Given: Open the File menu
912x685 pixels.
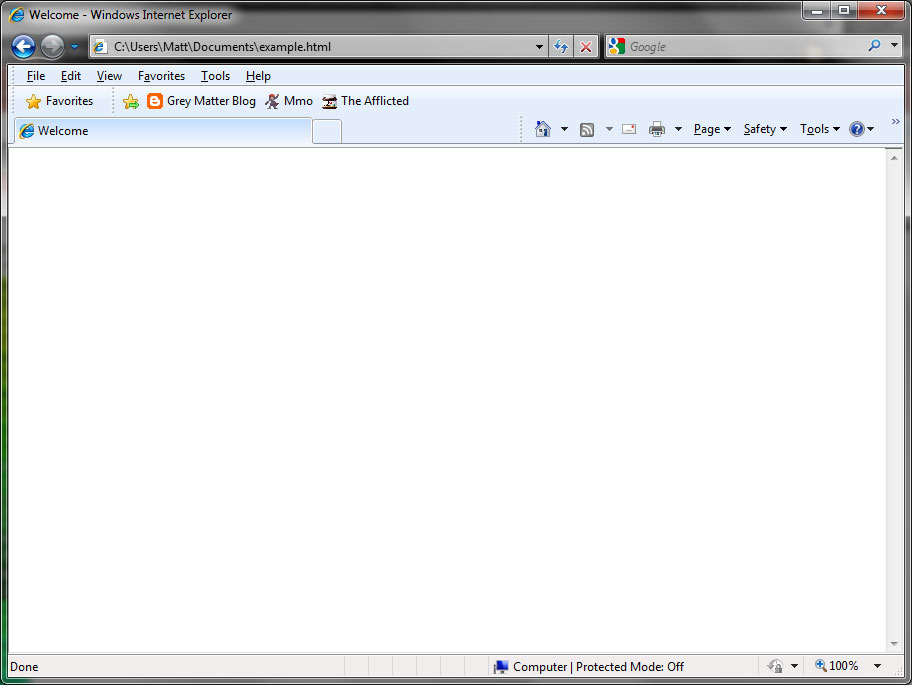Looking at the screenshot, I should click(x=35, y=76).
